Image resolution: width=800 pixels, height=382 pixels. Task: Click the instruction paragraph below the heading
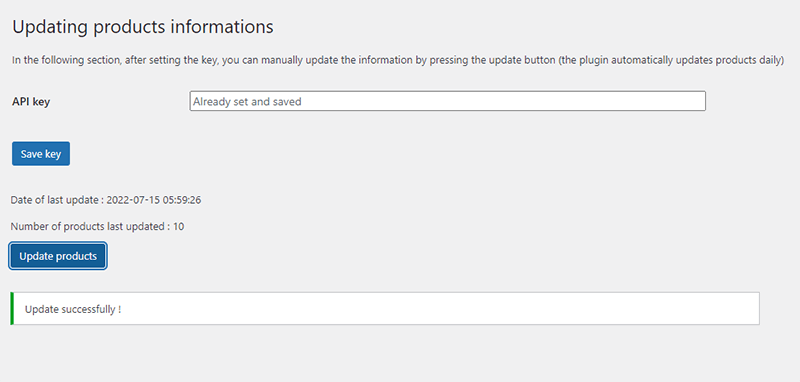click(x=398, y=60)
